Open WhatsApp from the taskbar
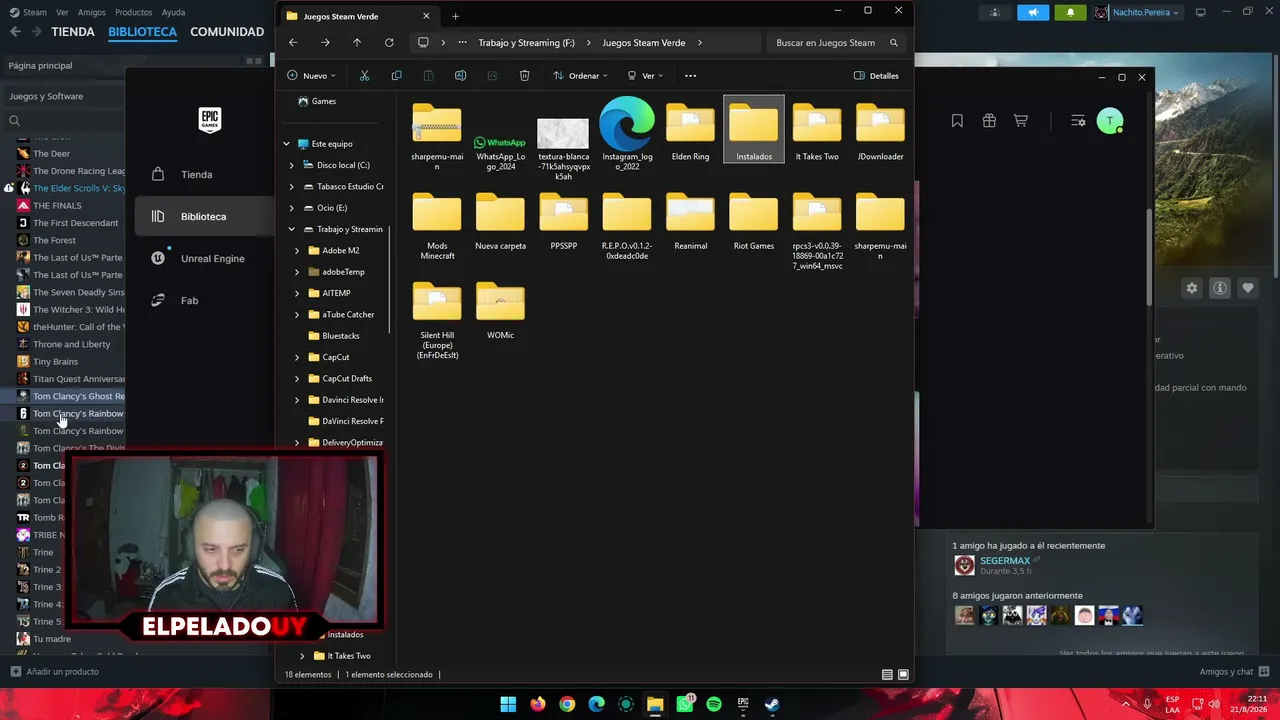This screenshot has width=1280, height=720. tap(685, 704)
